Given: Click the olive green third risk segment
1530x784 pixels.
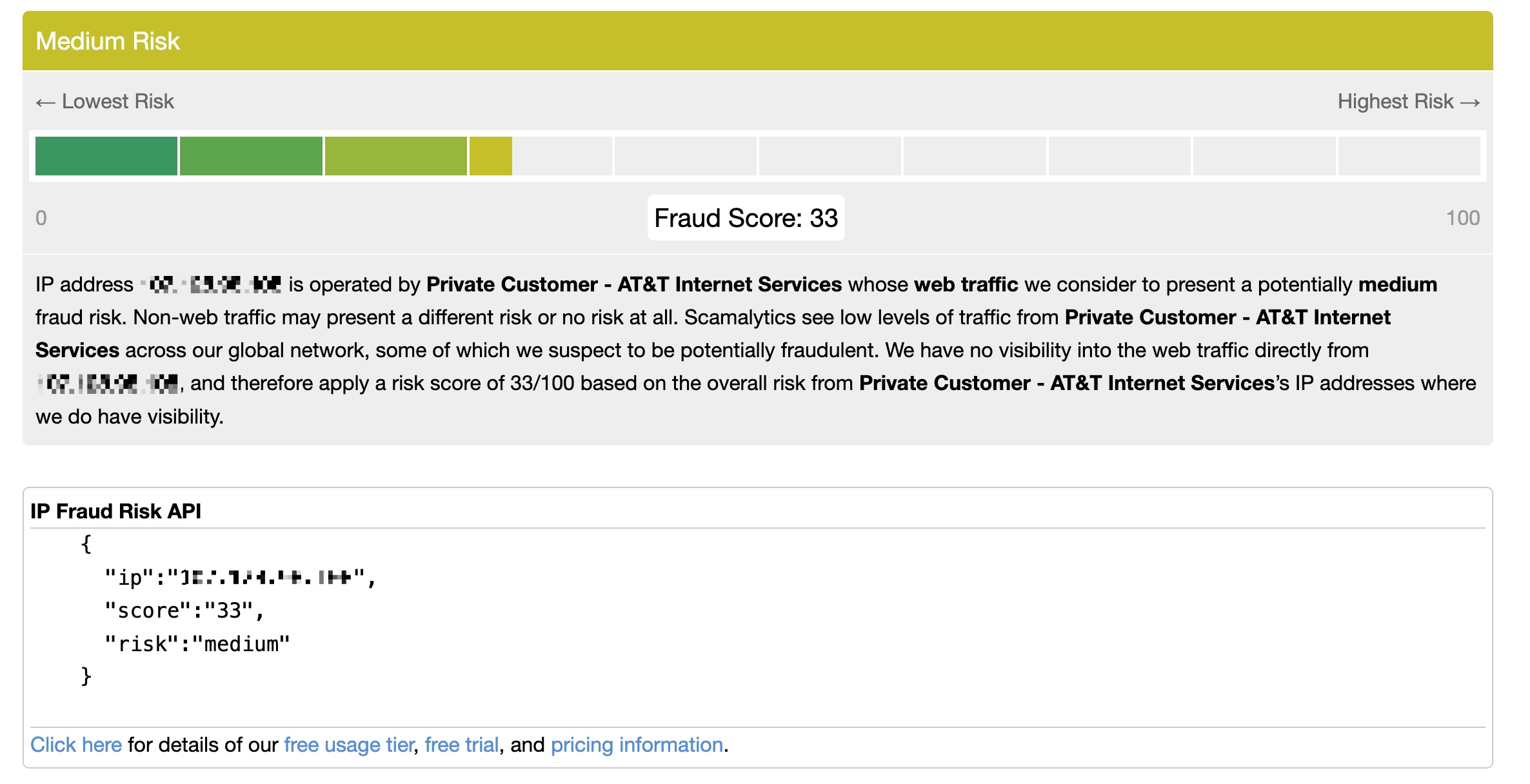Looking at the screenshot, I should (x=395, y=156).
